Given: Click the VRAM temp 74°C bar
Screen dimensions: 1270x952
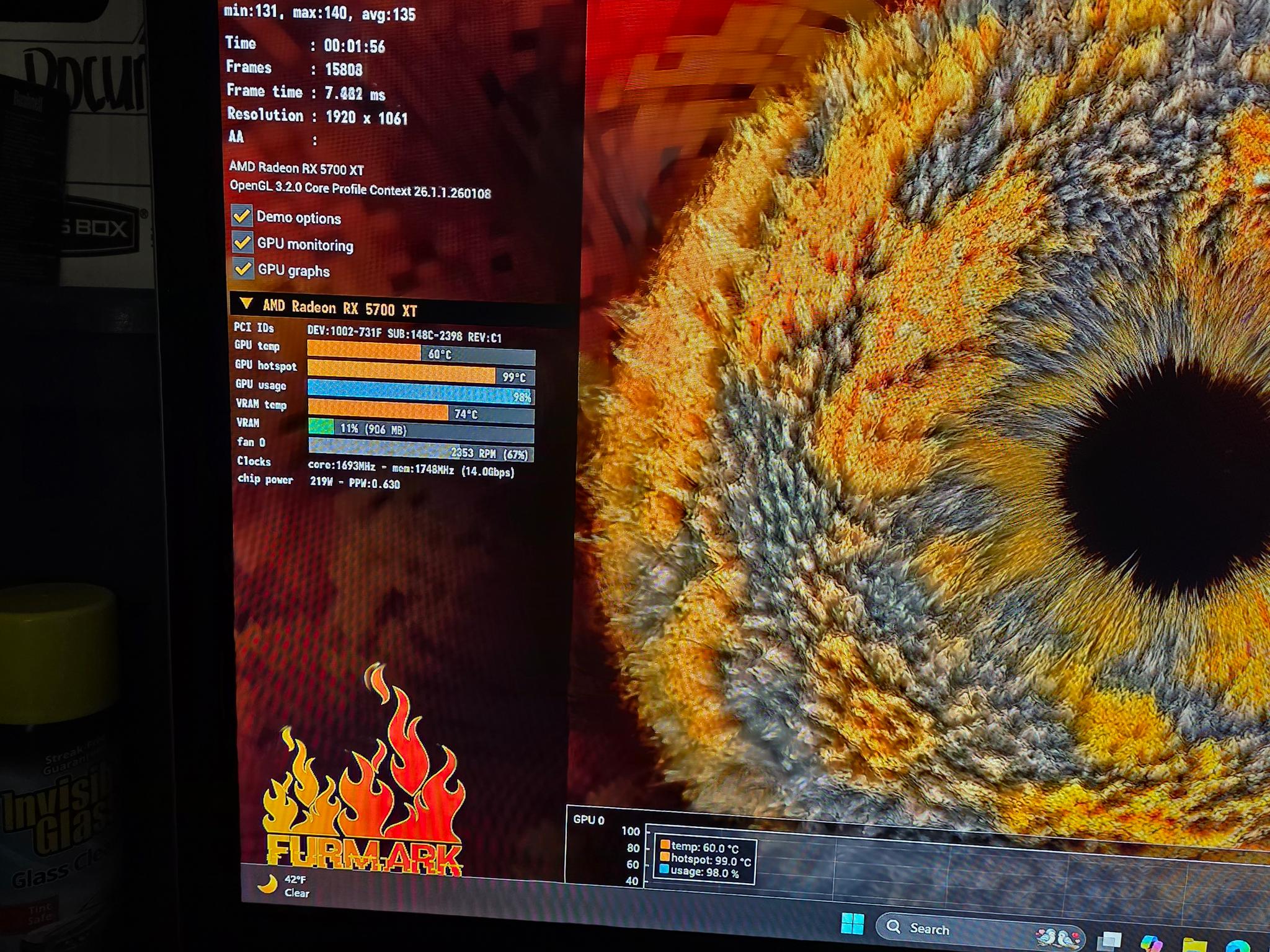Looking at the screenshot, I should pyautogui.click(x=421, y=412).
